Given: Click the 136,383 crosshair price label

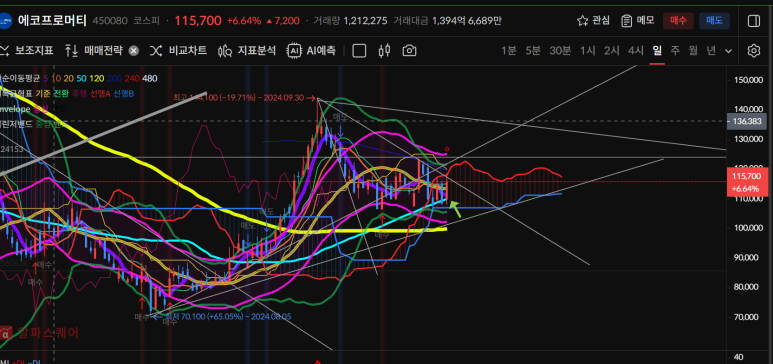Looking at the screenshot, I should [747, 121].
